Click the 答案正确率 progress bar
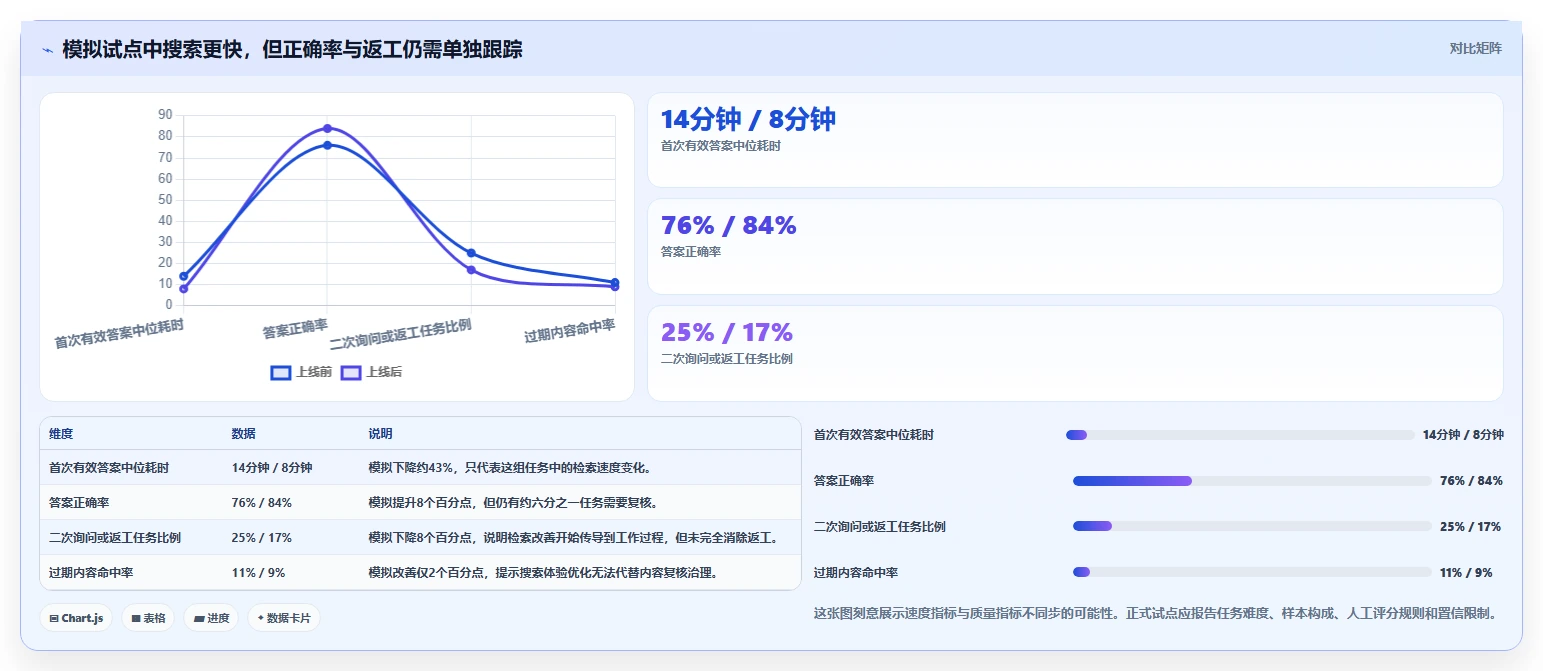The width and height of the screenshot is (1543, 671). (1252, 481)
